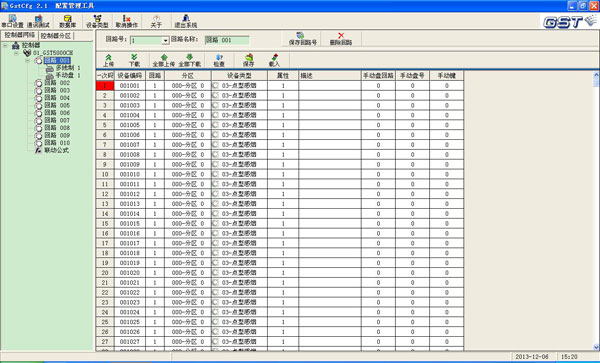Select 回路 005 in the tree
Viewport: 600px width, 363px height.
point(57,105)
